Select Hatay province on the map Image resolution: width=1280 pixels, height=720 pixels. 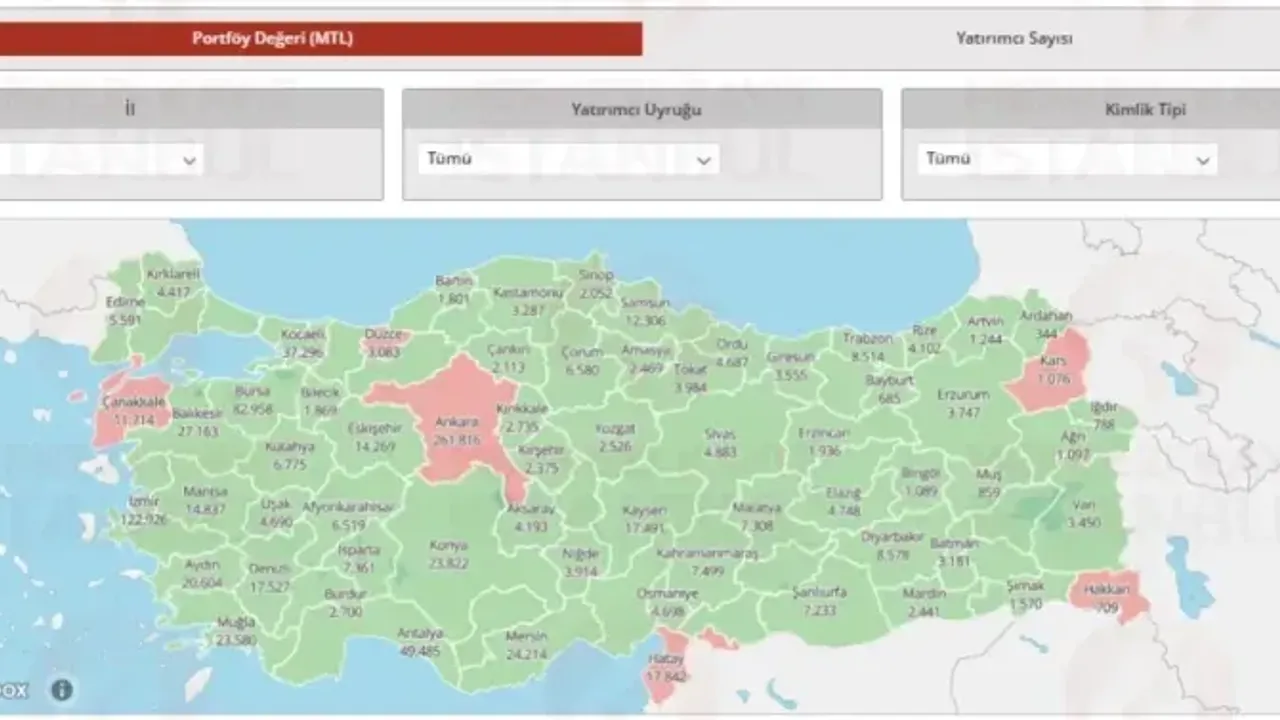(666, 668)
